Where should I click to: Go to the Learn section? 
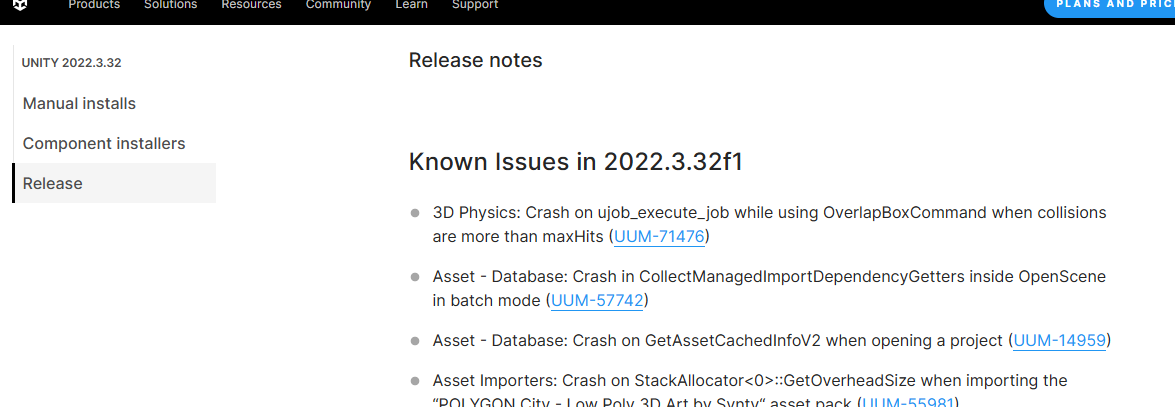(x=411, y=5)
